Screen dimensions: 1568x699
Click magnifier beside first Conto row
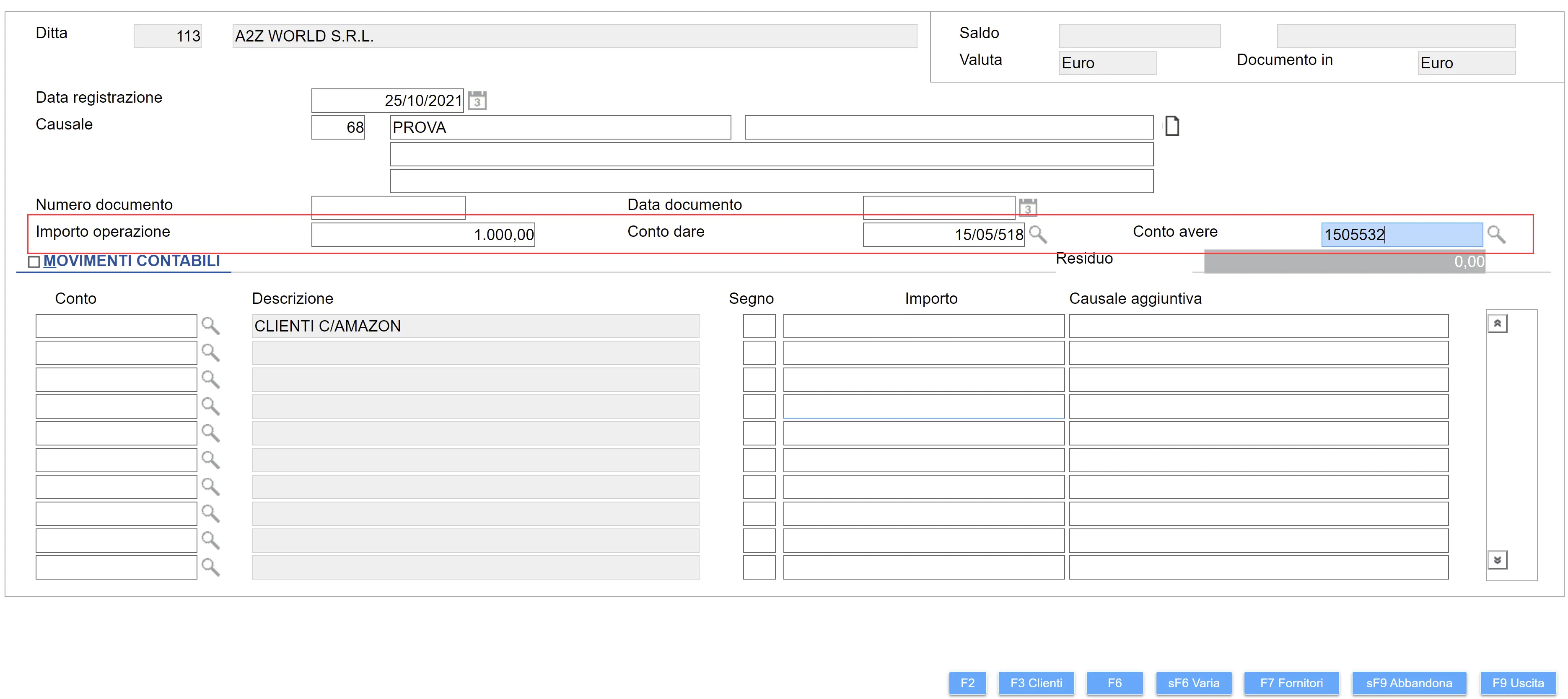[210, 326]
